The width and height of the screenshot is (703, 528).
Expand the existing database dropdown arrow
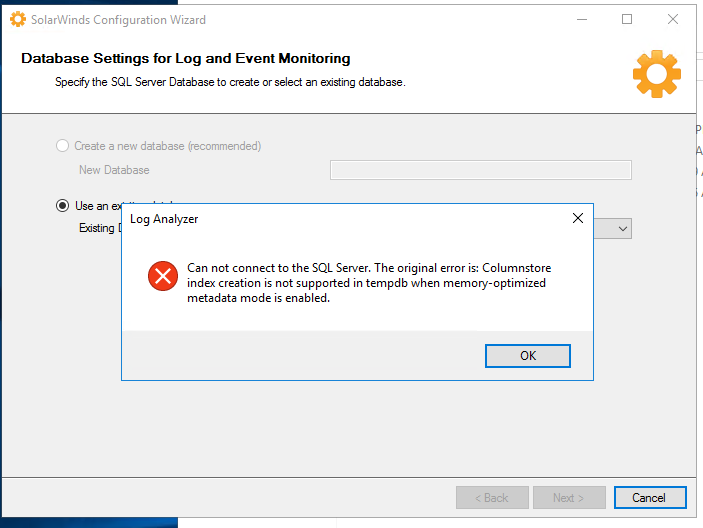click(x=622, y=229)
